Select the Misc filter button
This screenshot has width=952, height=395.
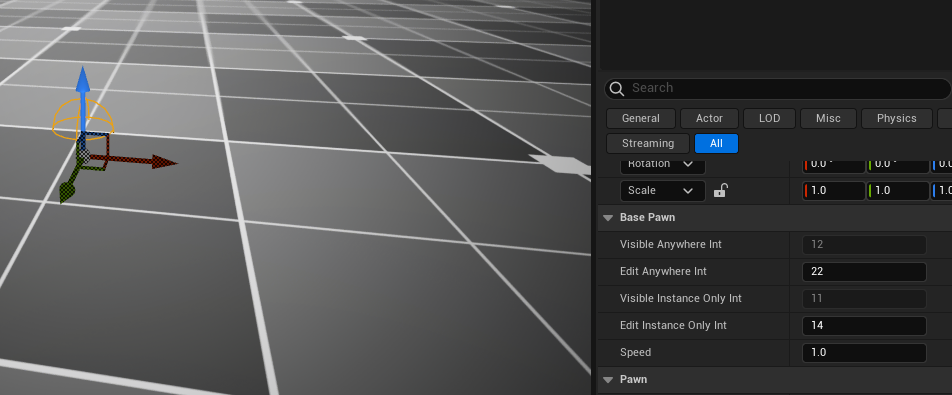828,118
